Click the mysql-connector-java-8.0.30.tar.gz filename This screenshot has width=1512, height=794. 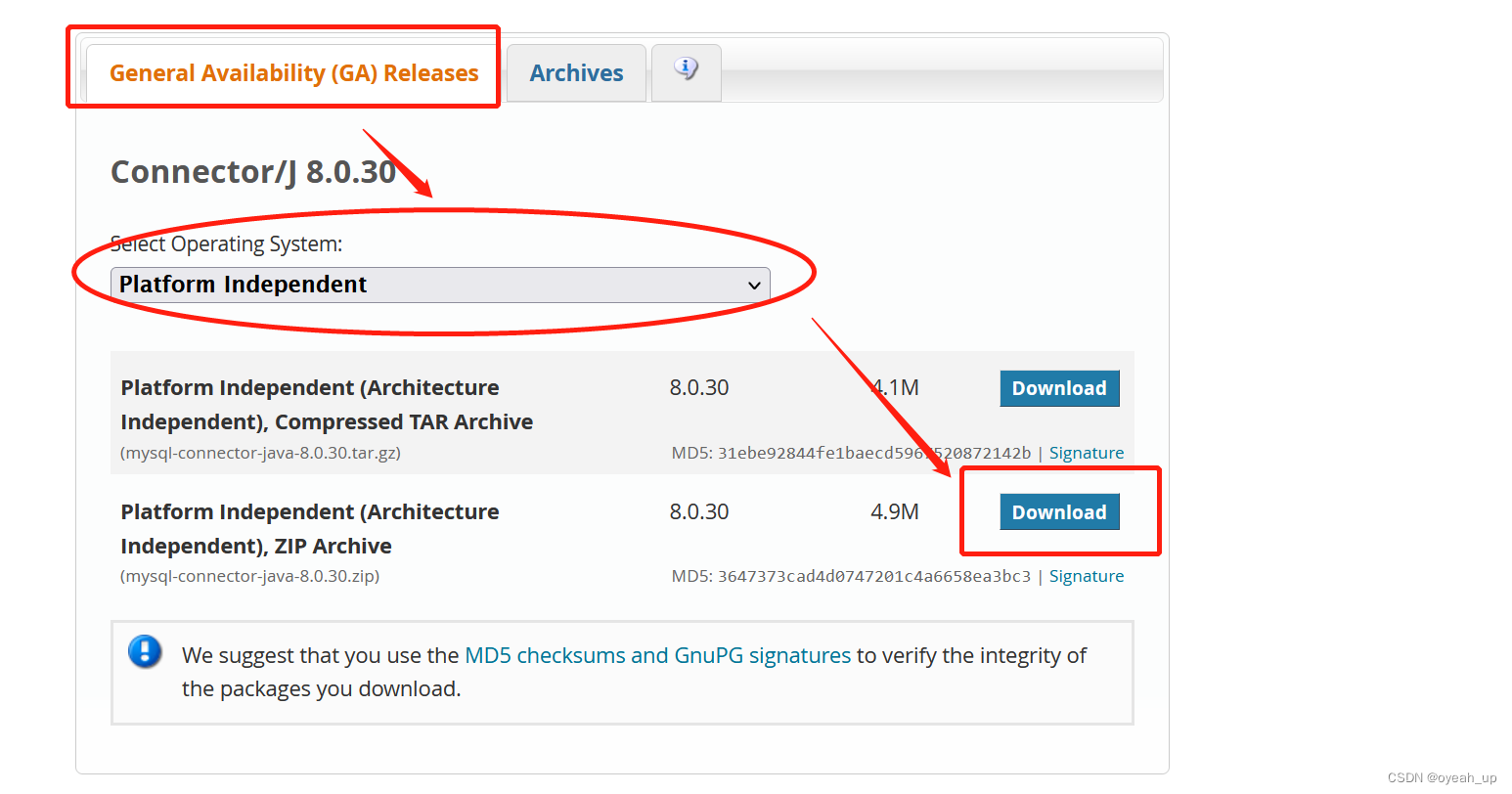point(260,453)
